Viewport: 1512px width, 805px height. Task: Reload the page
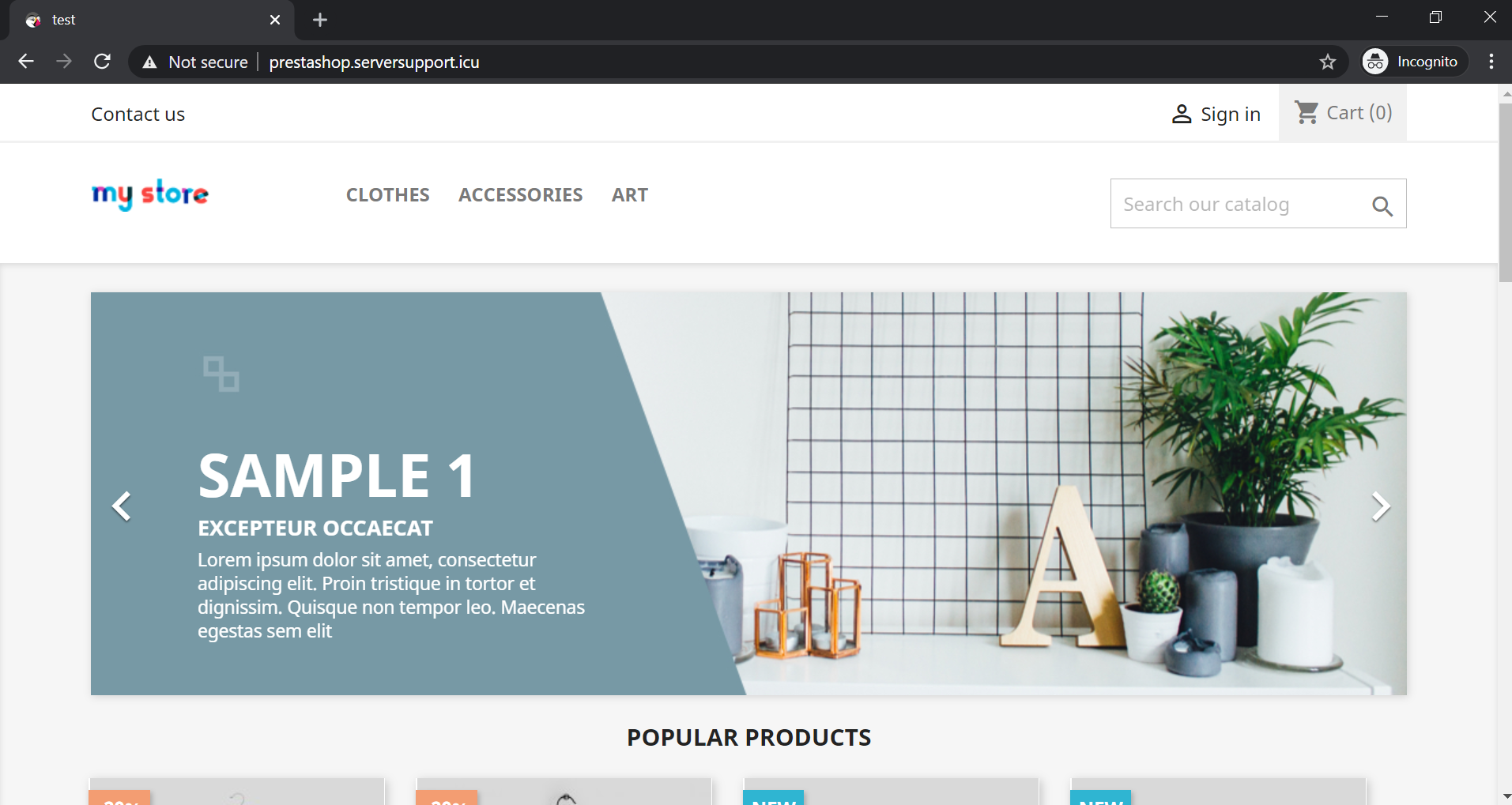102,62
